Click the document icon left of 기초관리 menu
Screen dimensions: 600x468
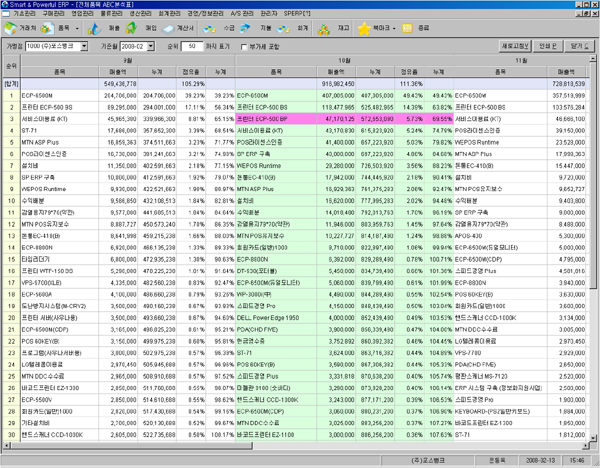(5, 13)
